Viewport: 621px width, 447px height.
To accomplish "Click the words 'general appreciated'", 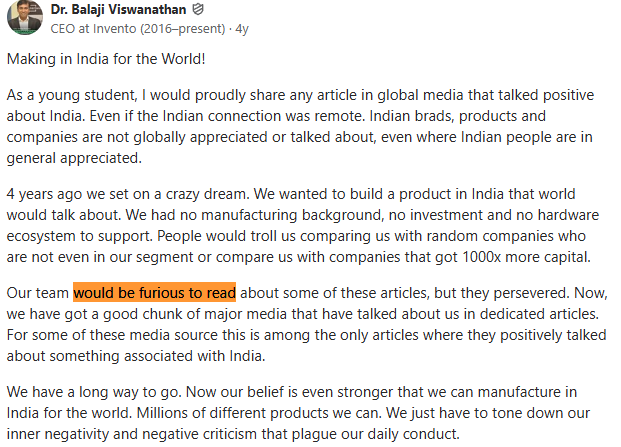I will click(74, 158).
